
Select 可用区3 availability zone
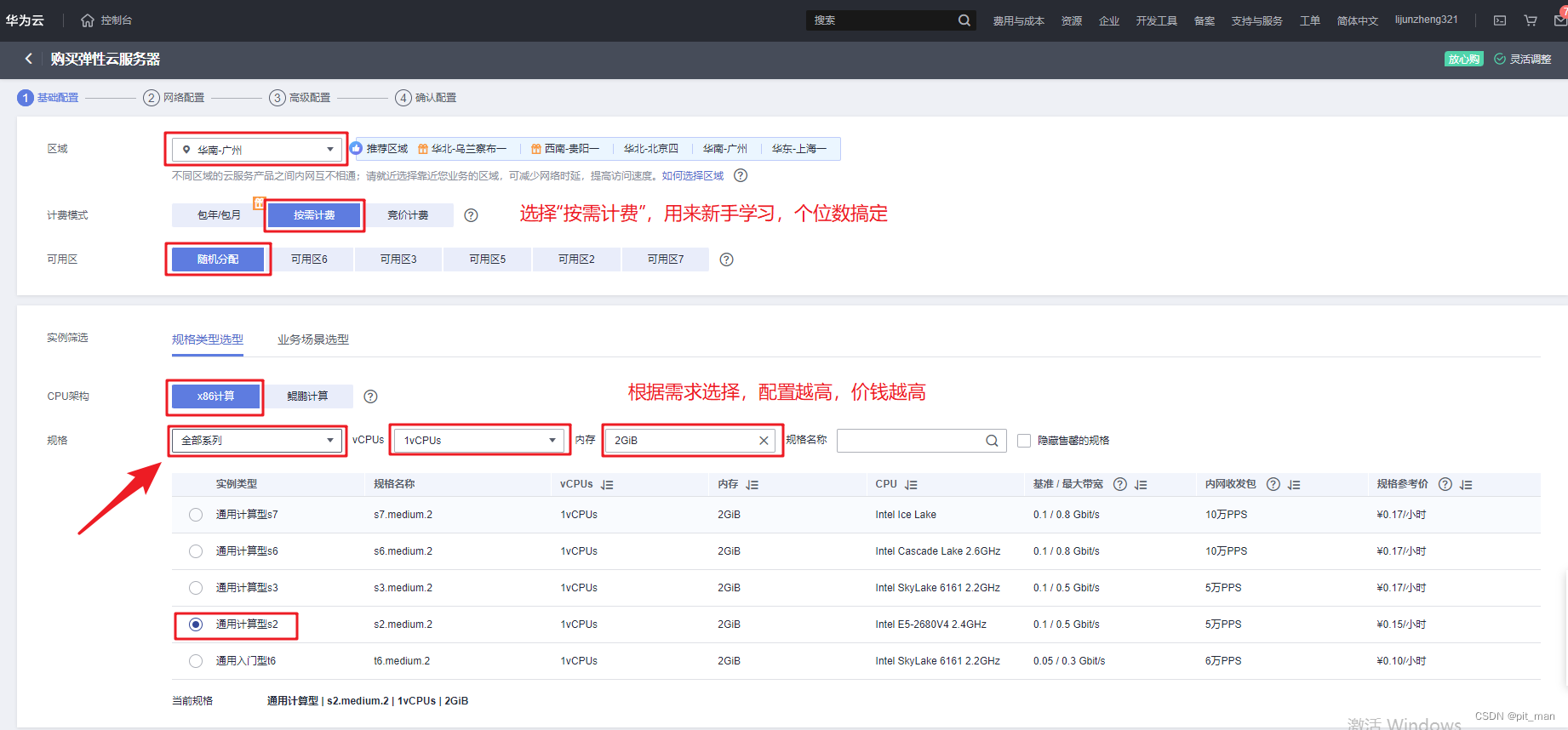pyautogui.click(x=398, y=259)
